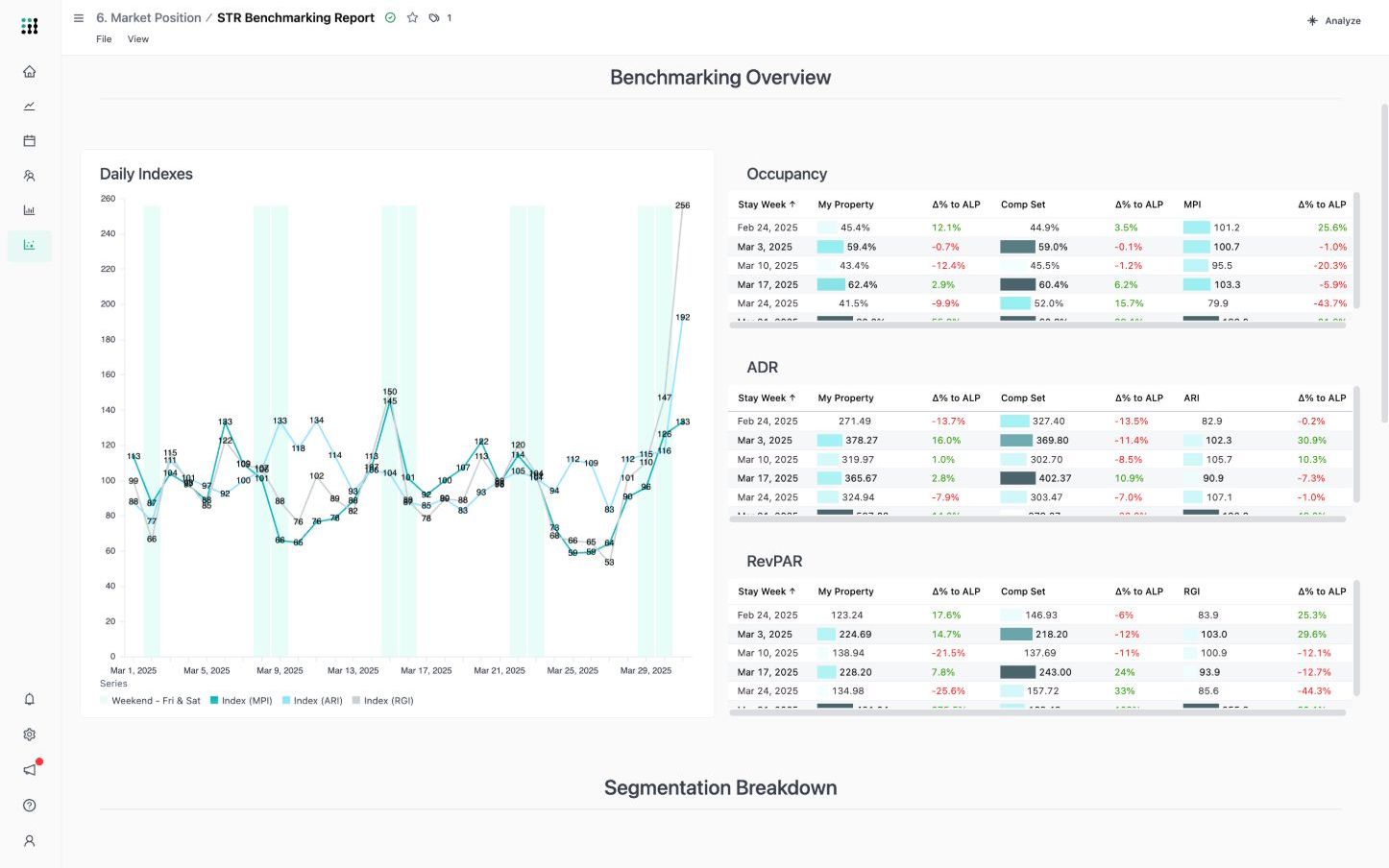Toggle Index (MPI) series in legend

pos(241,700)
